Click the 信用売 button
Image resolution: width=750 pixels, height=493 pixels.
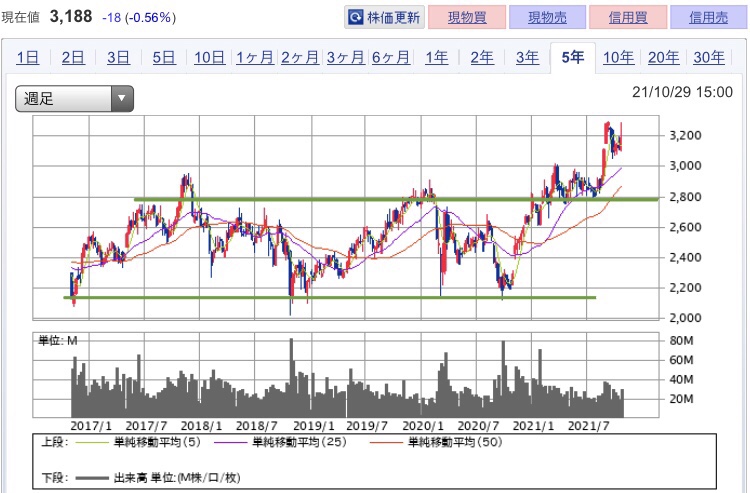(x=708, y=18)
